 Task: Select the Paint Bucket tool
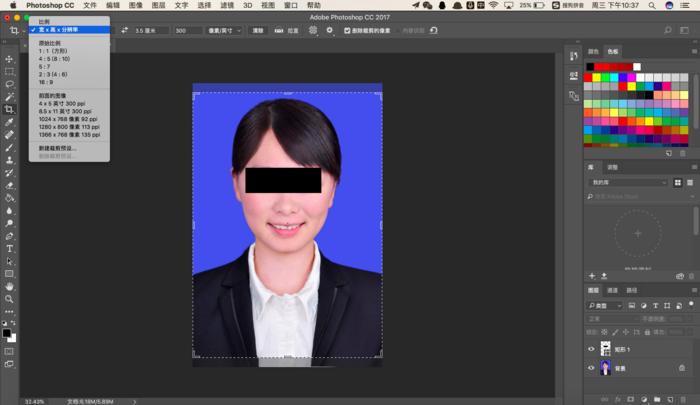tap(9, 198)
